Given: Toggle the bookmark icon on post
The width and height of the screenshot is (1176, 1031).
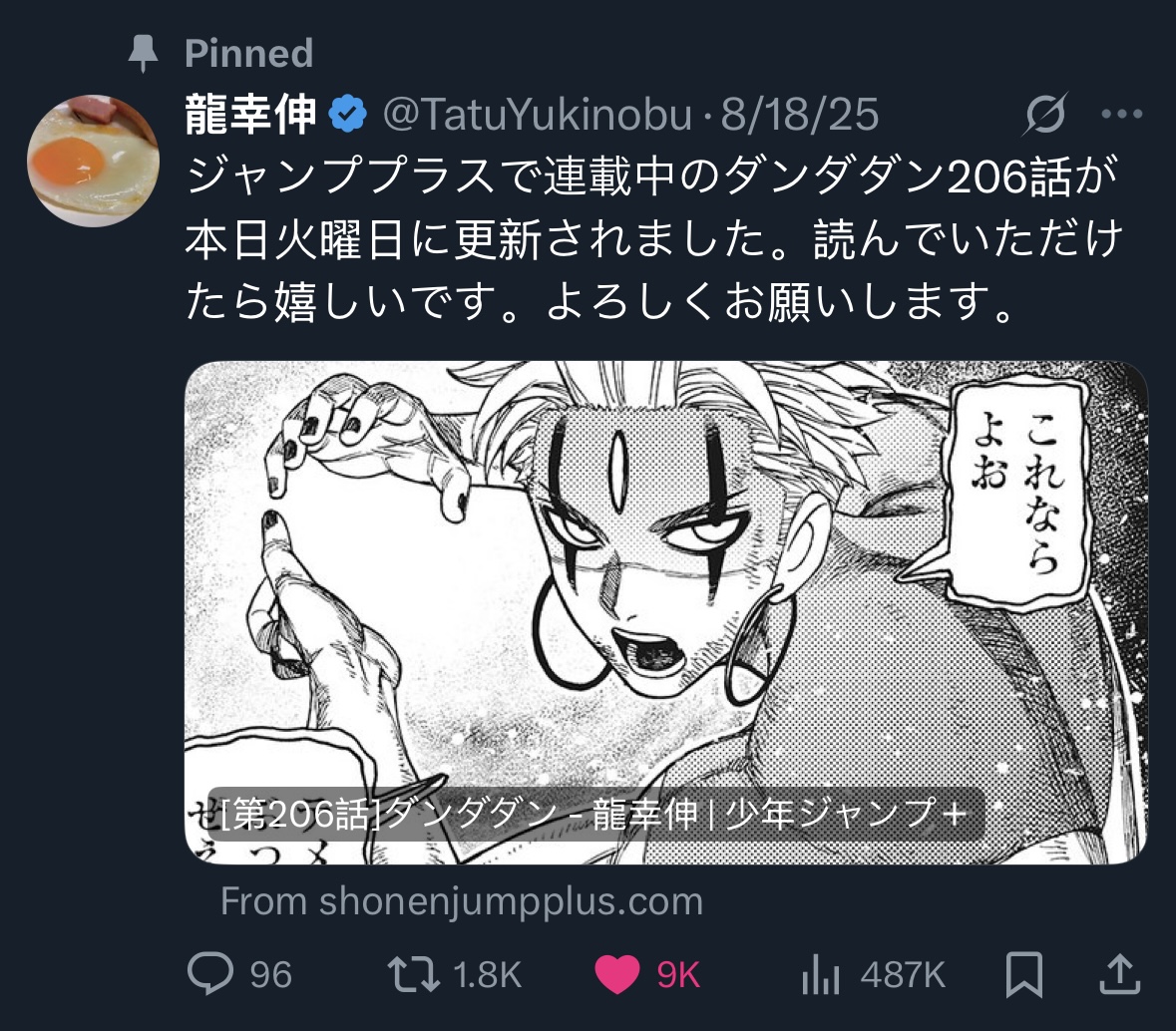Looking at the screenshot, I should tap(1023, 974).
